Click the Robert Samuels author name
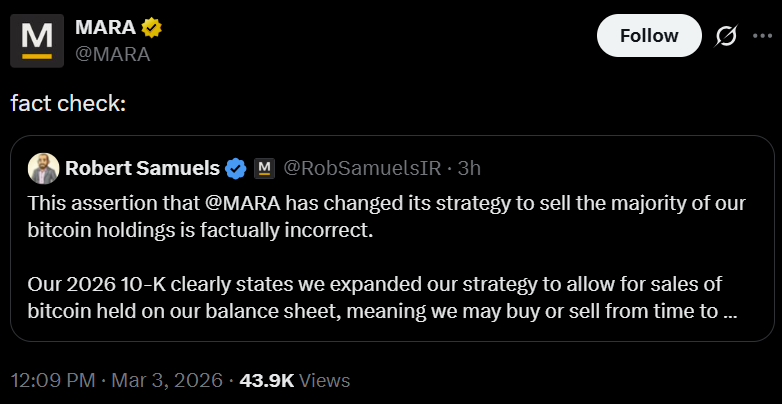The height and width of the screenshot is (404, 782). coord(142,168)
